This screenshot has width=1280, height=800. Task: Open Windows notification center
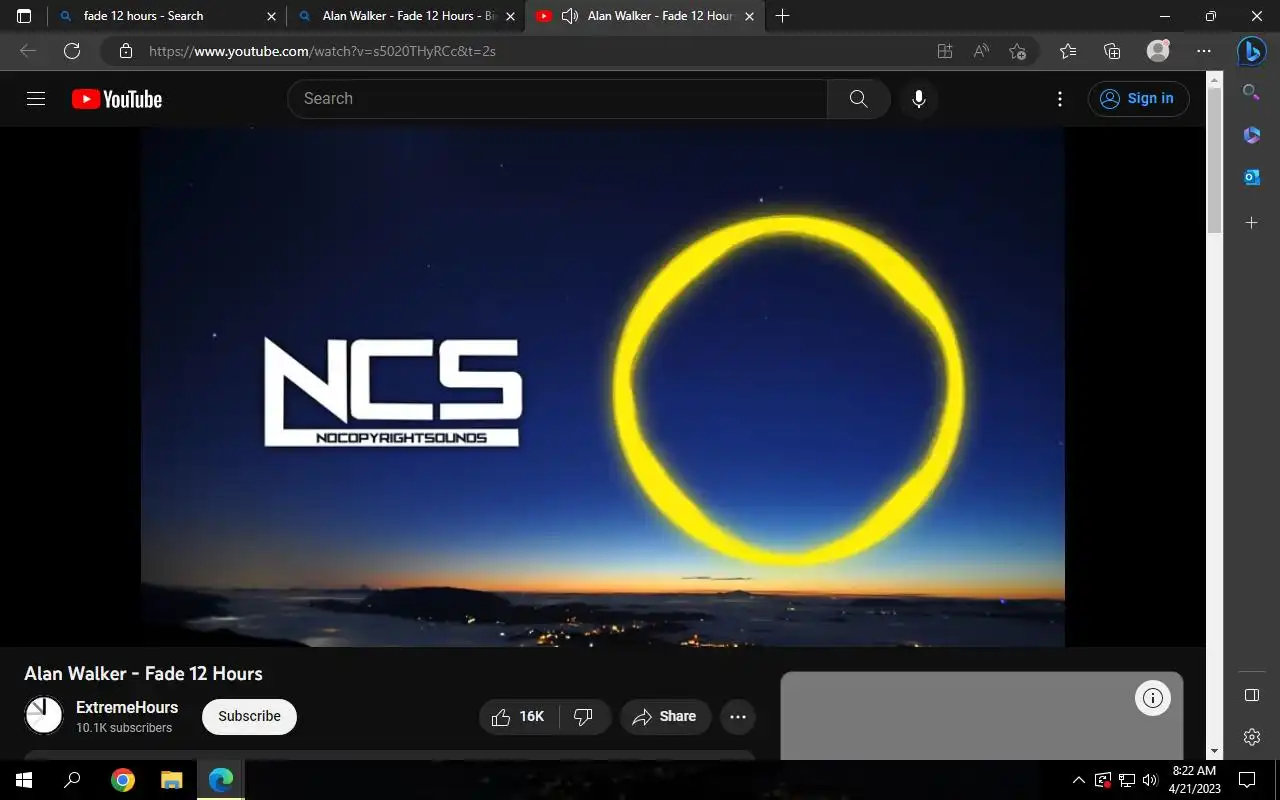[x=1247, y=780]
